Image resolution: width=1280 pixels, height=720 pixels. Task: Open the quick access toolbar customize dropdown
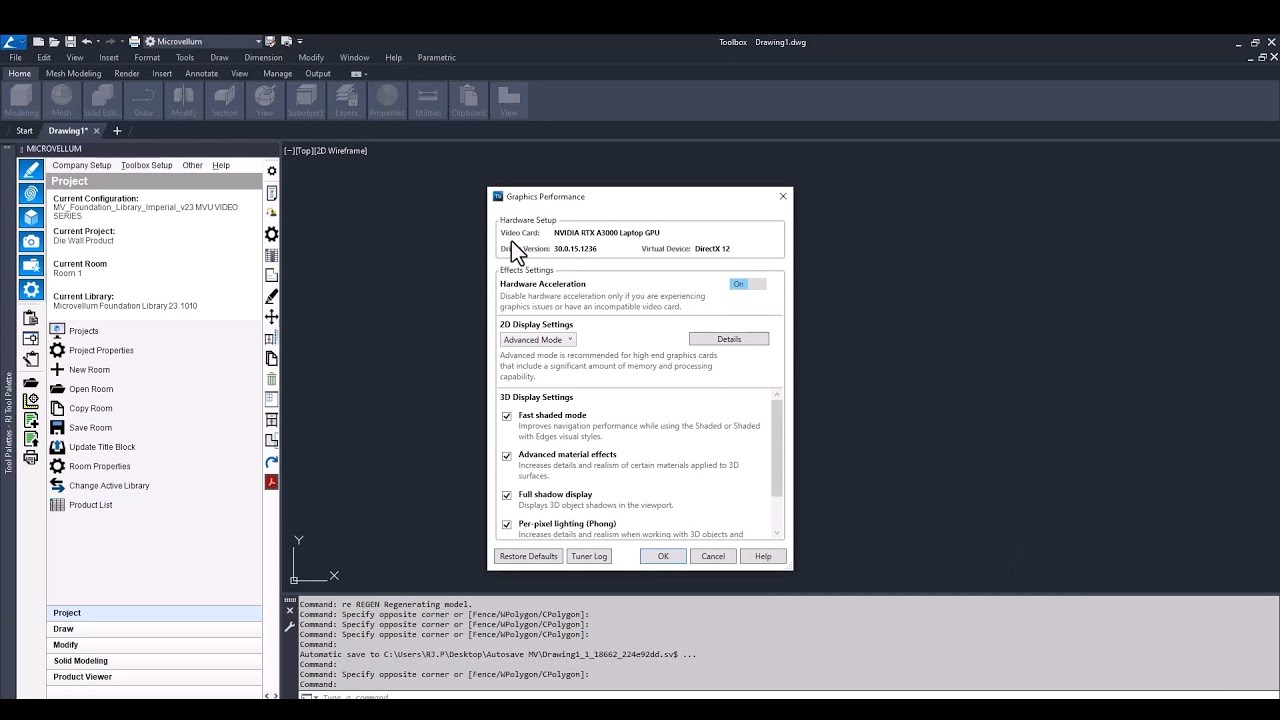pyautogui.click(x=300, y=41)
